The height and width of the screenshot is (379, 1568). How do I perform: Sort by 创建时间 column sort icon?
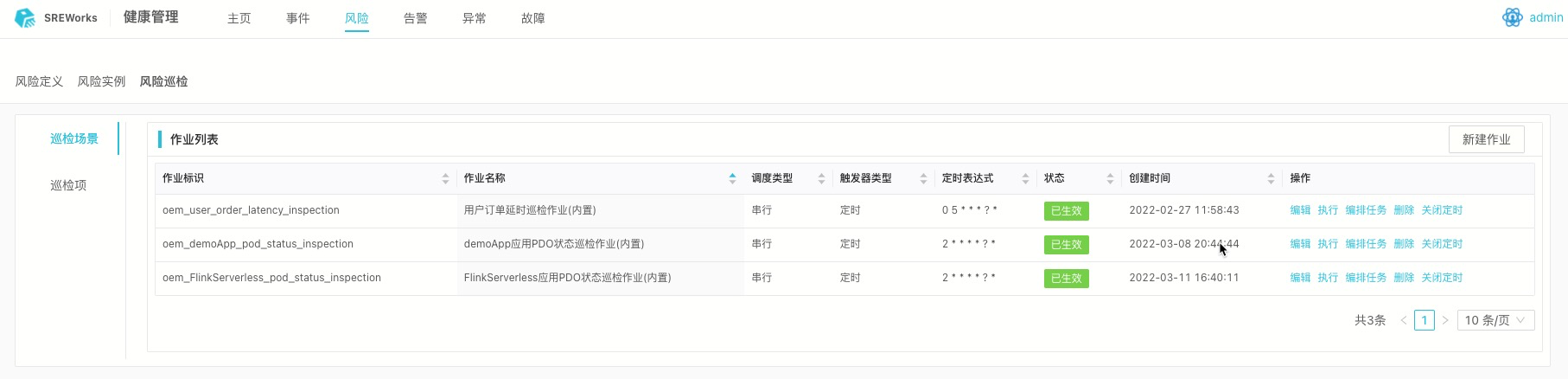(1271, 178)
